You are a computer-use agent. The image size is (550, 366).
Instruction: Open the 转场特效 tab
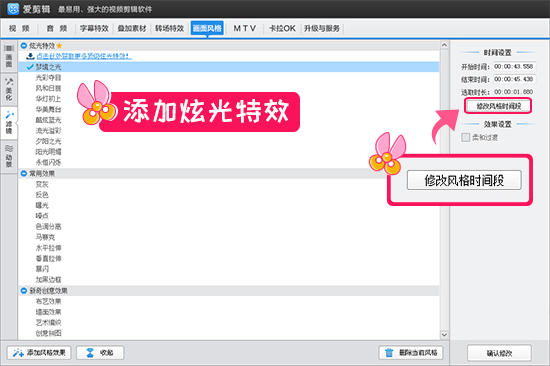tap(170, 28)
